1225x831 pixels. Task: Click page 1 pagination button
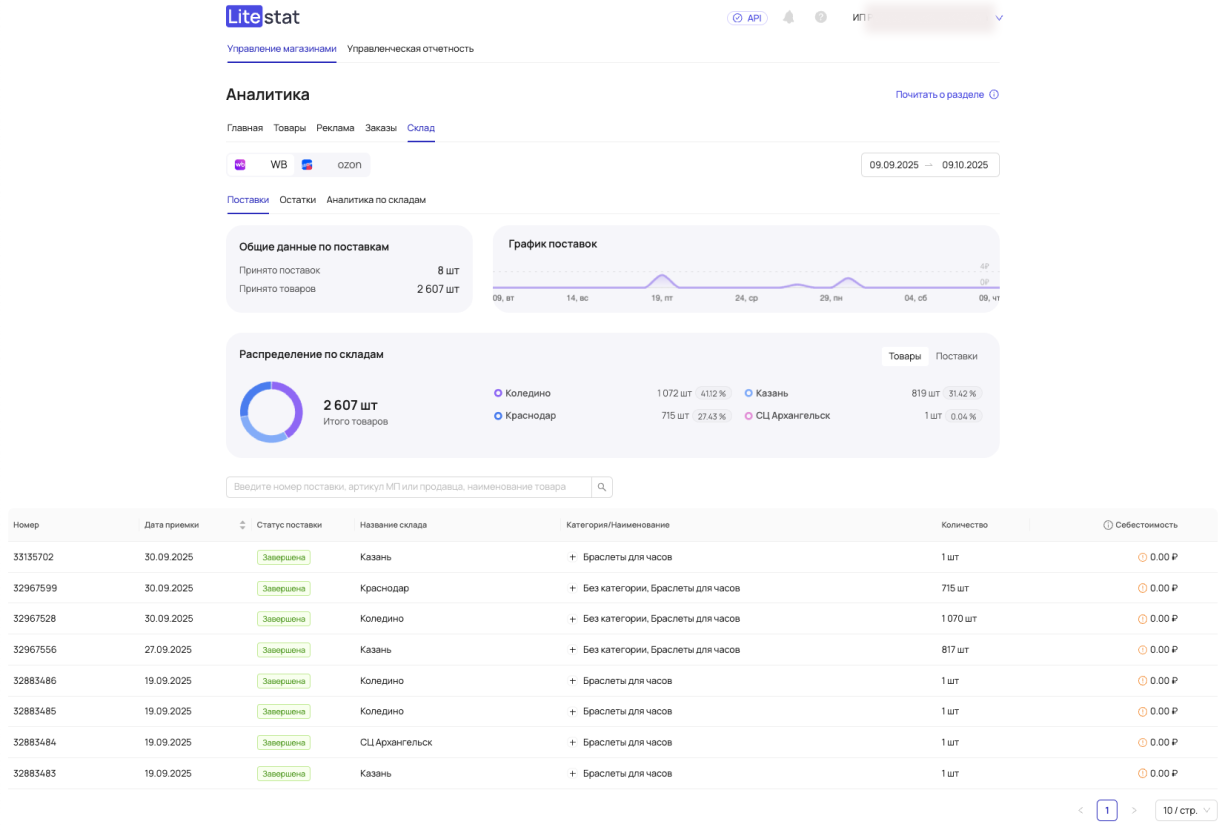[x=1107, y=810]
